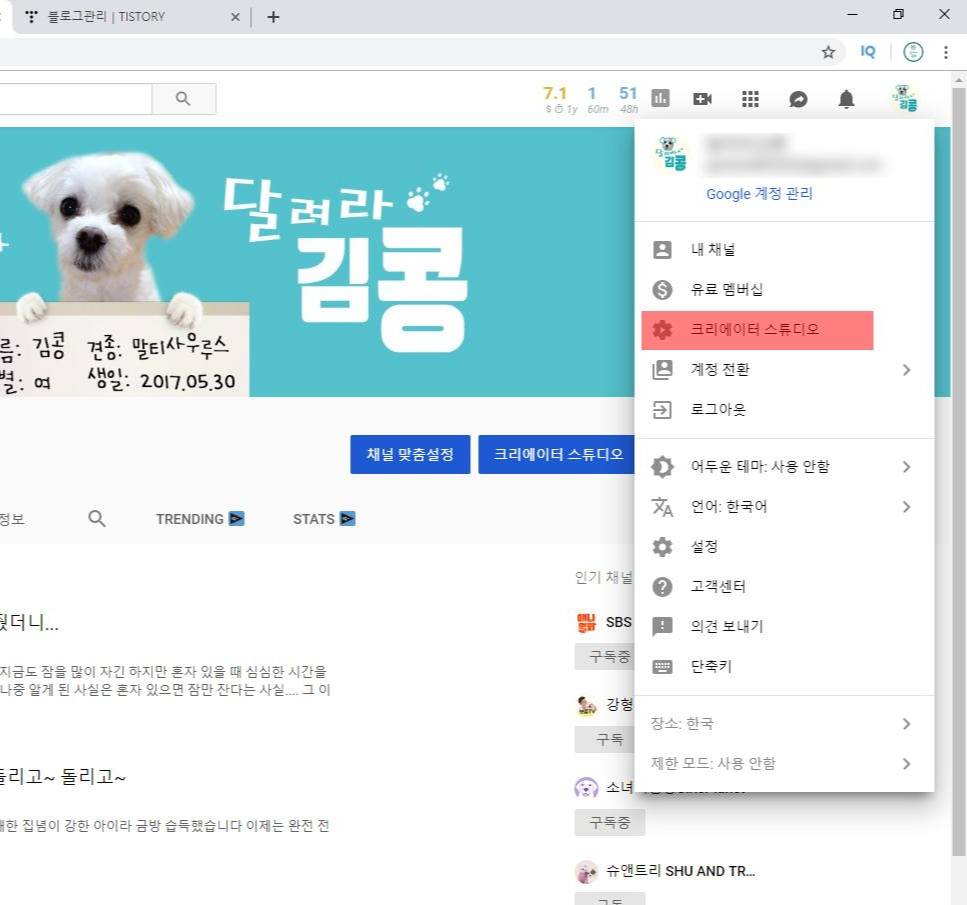Viewport: 967px width, 905px height.
Task: Expand 제한 모드: 사용 안함 option
Action: (x=784, y=764)
